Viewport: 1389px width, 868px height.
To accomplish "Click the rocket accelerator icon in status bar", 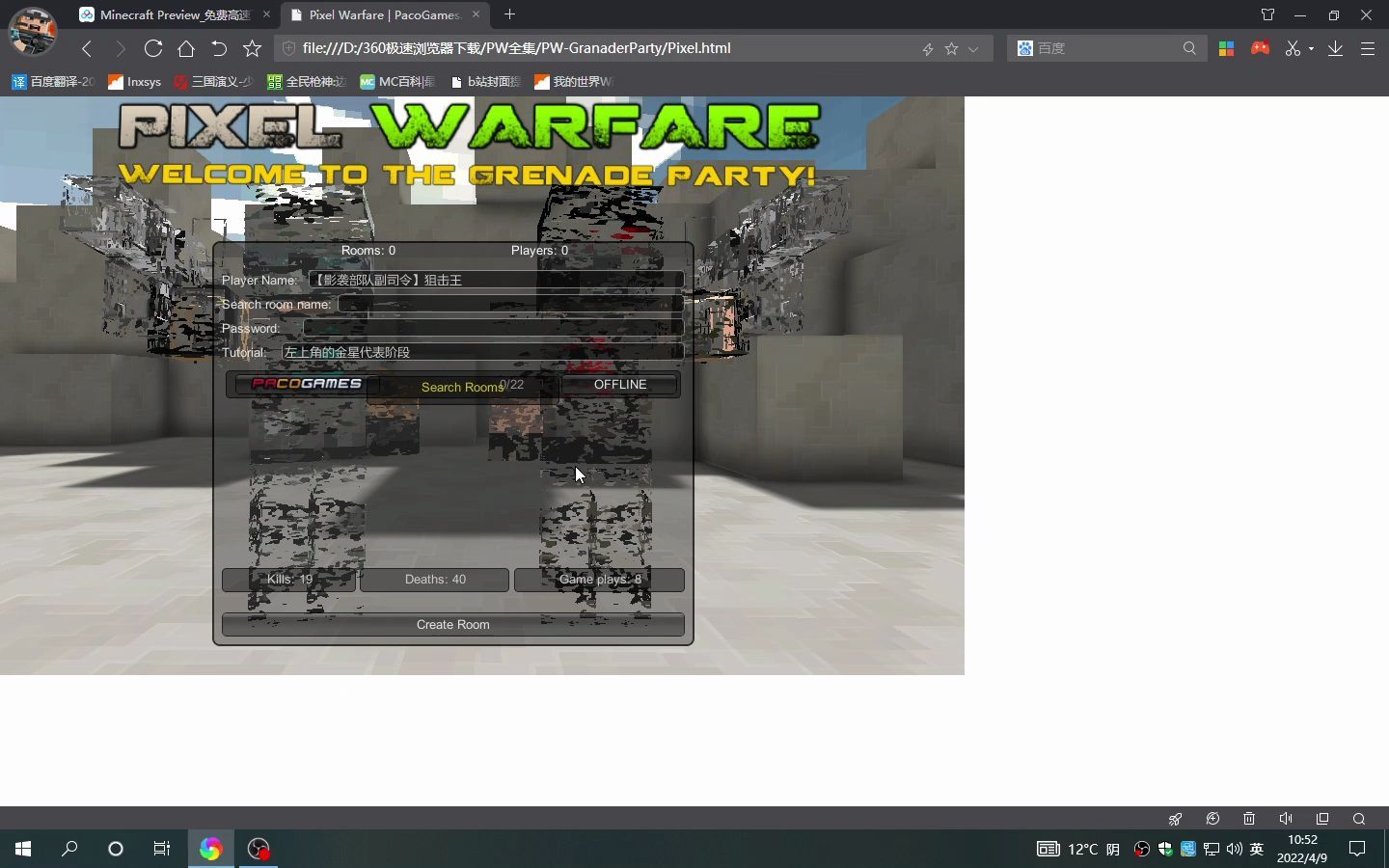I will [1175, 819].
